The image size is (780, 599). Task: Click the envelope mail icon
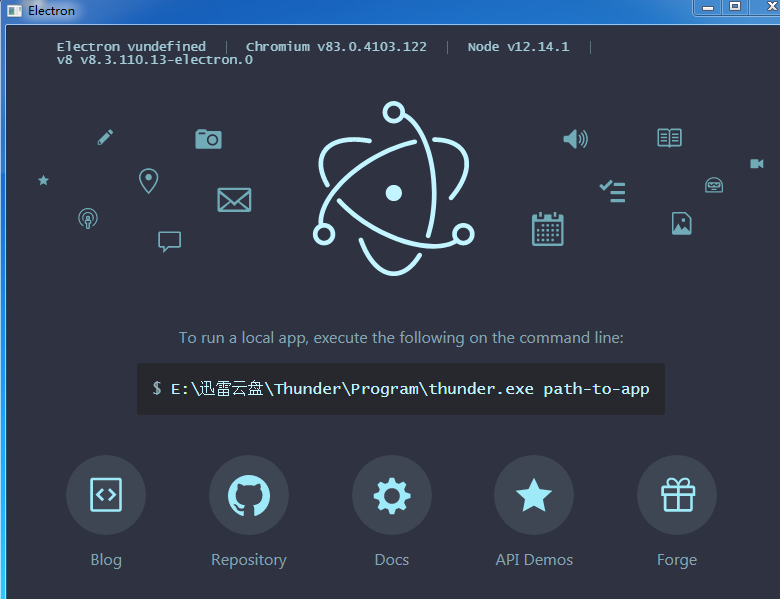pos(234,200)
